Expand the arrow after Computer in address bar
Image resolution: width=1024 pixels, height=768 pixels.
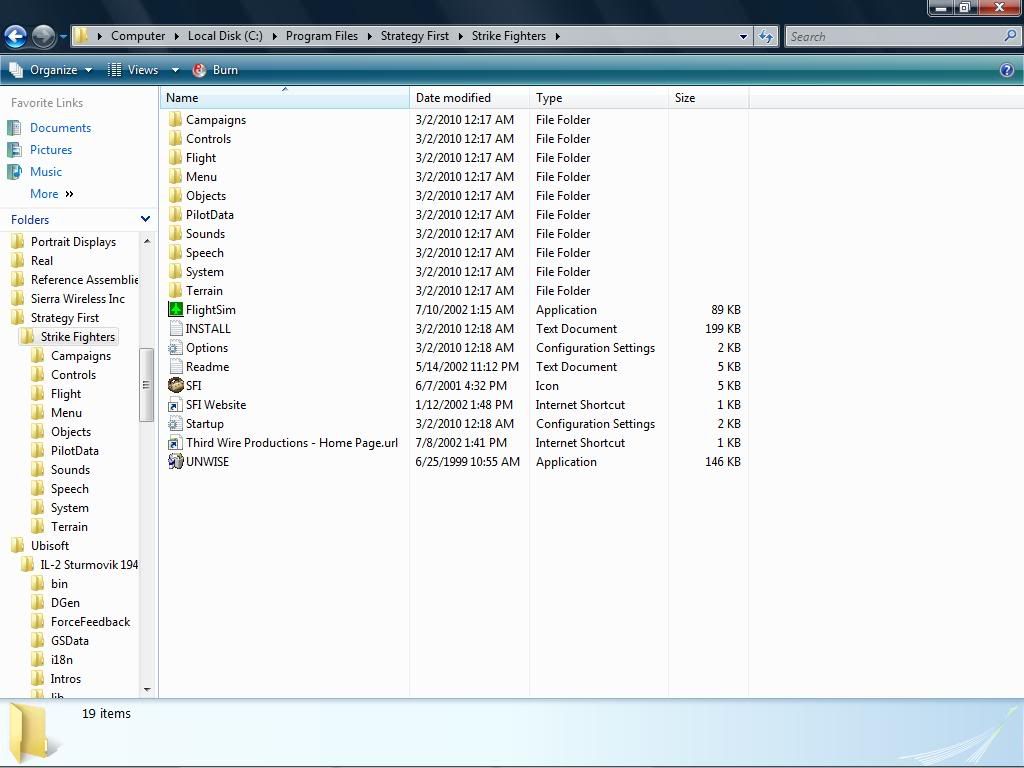pos(176,37)
